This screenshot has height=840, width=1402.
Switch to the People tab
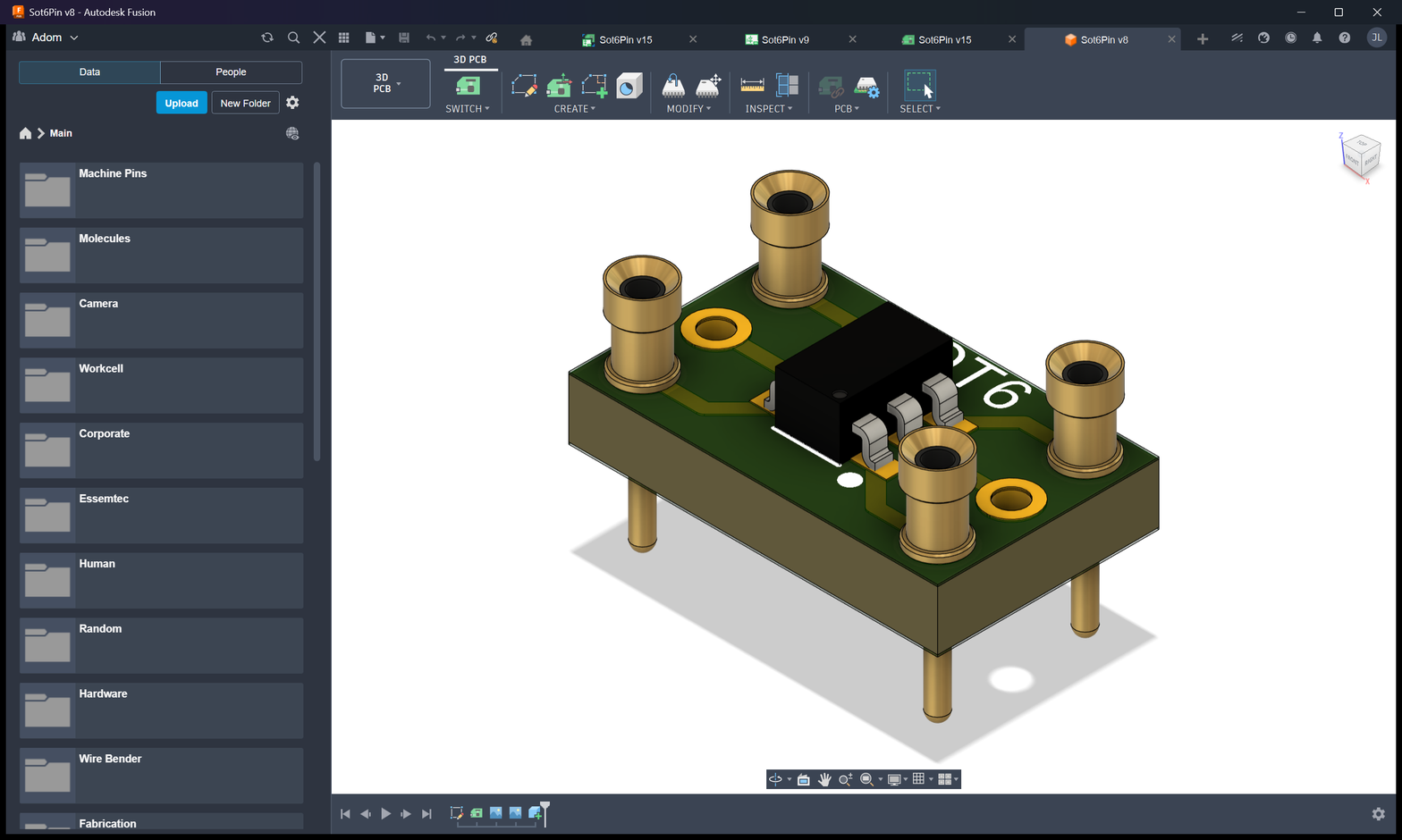(231, 72)
